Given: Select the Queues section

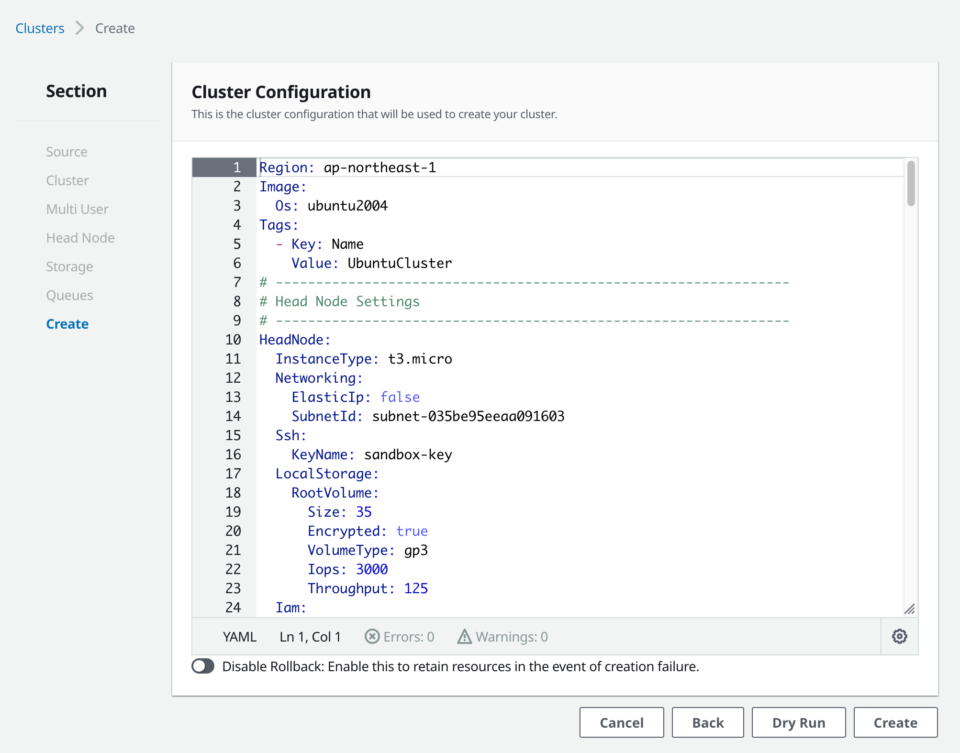Looking at the screenshot, I should coord(69,294).
